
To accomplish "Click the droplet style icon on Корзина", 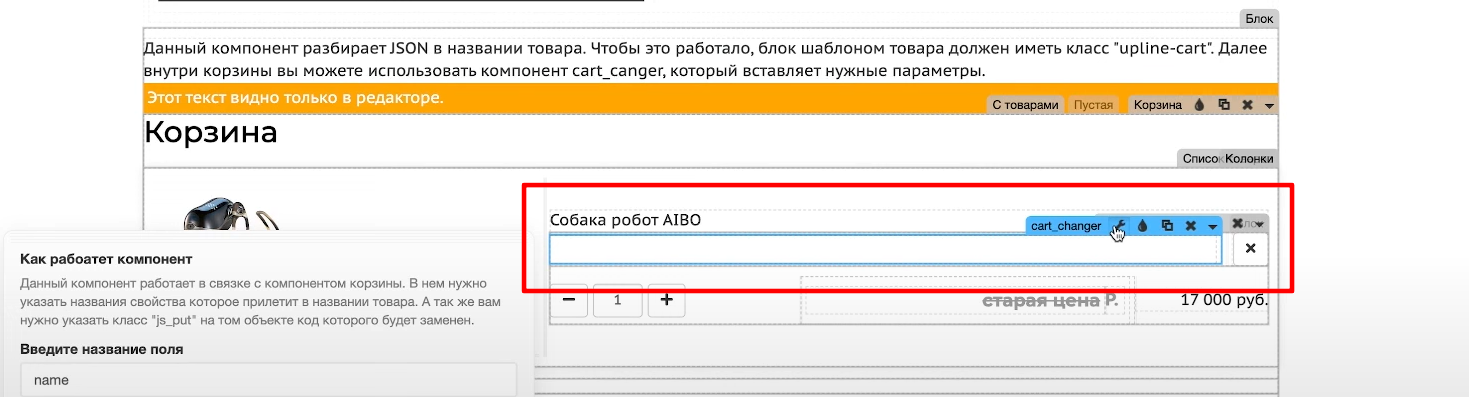I will click(x=1199, y=104).
